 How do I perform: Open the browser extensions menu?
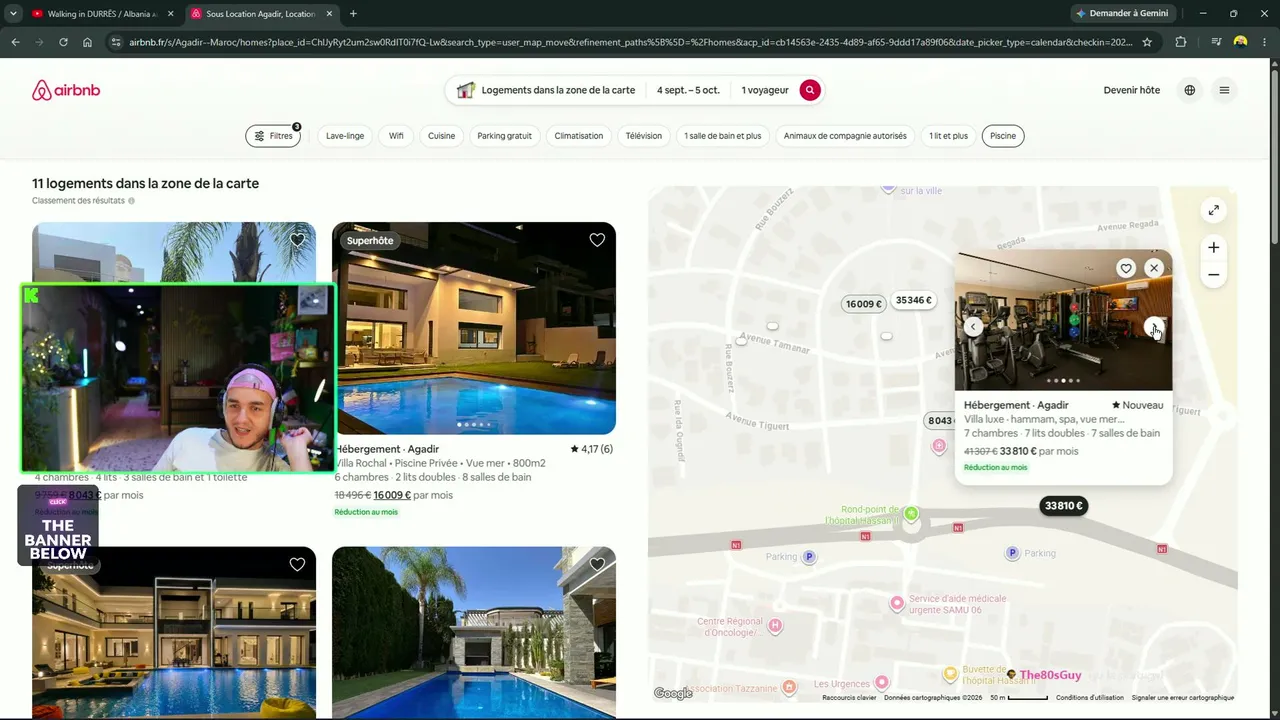[1181, 42]
